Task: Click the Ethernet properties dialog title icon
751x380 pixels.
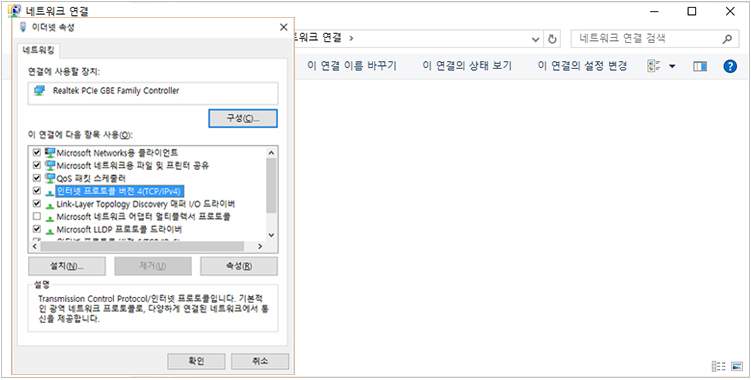Action: coord(23,27)
